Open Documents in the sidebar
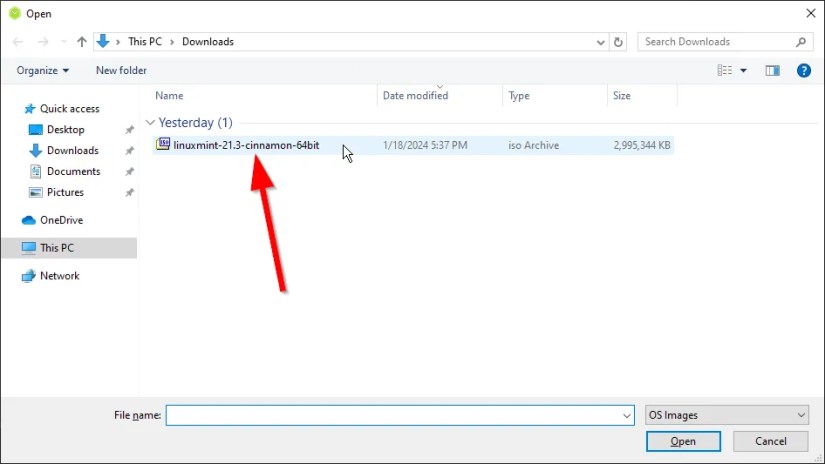This screenshot has height=464, width=825. point(73,172)
